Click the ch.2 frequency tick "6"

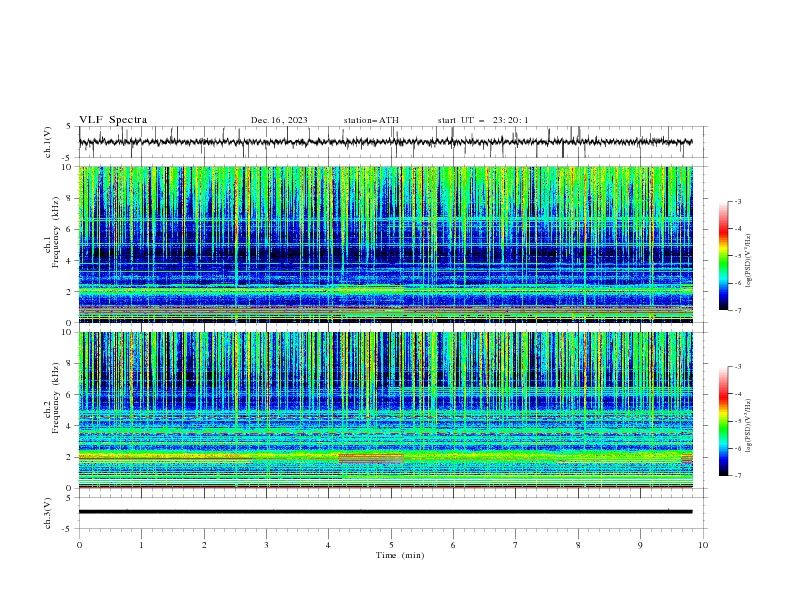point(70,395)
